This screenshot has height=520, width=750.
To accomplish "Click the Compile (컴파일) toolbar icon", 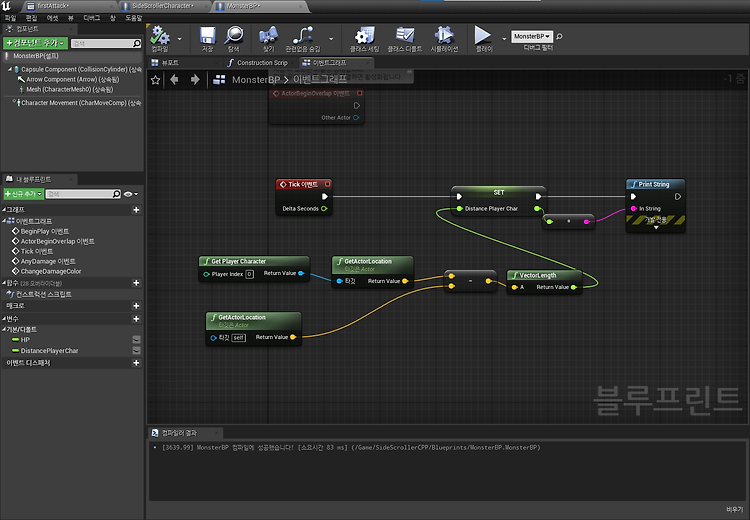I will click(x=160, y=35).
